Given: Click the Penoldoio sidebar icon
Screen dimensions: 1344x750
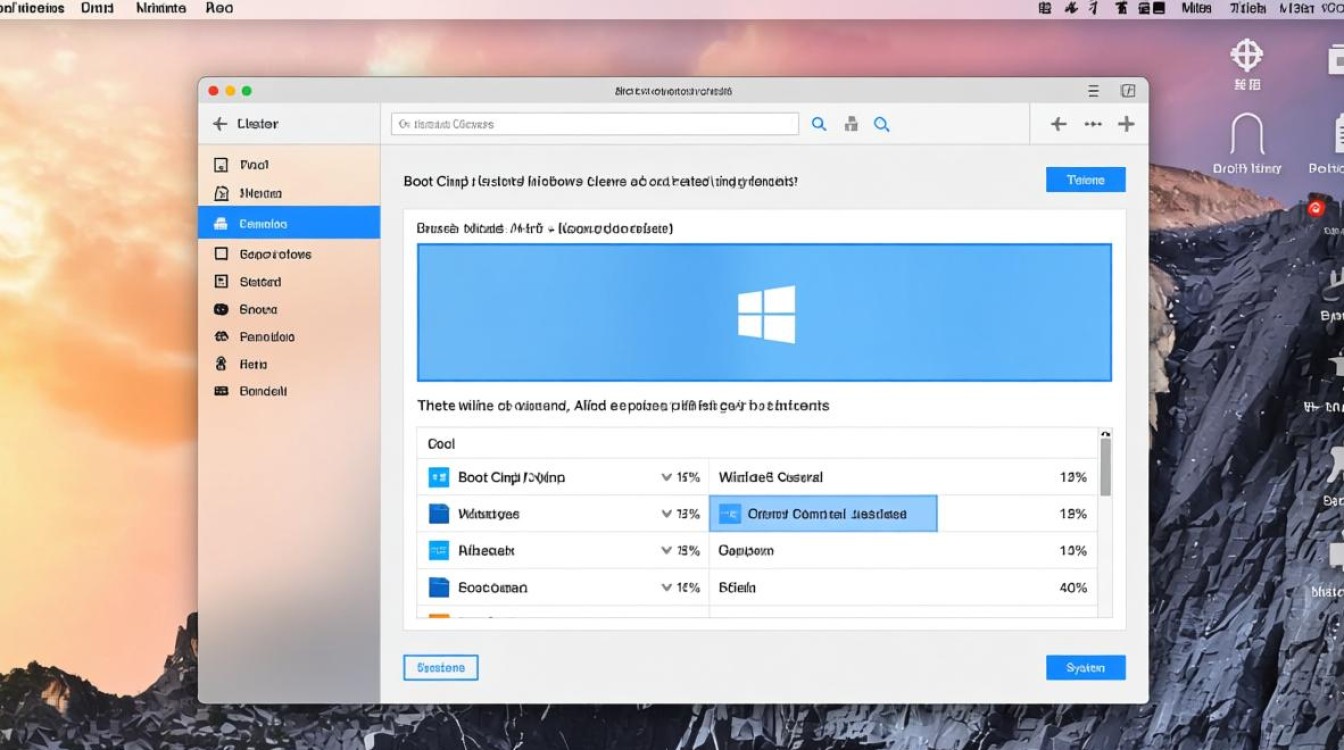Looking at the screenshot, I should [222, 337].
